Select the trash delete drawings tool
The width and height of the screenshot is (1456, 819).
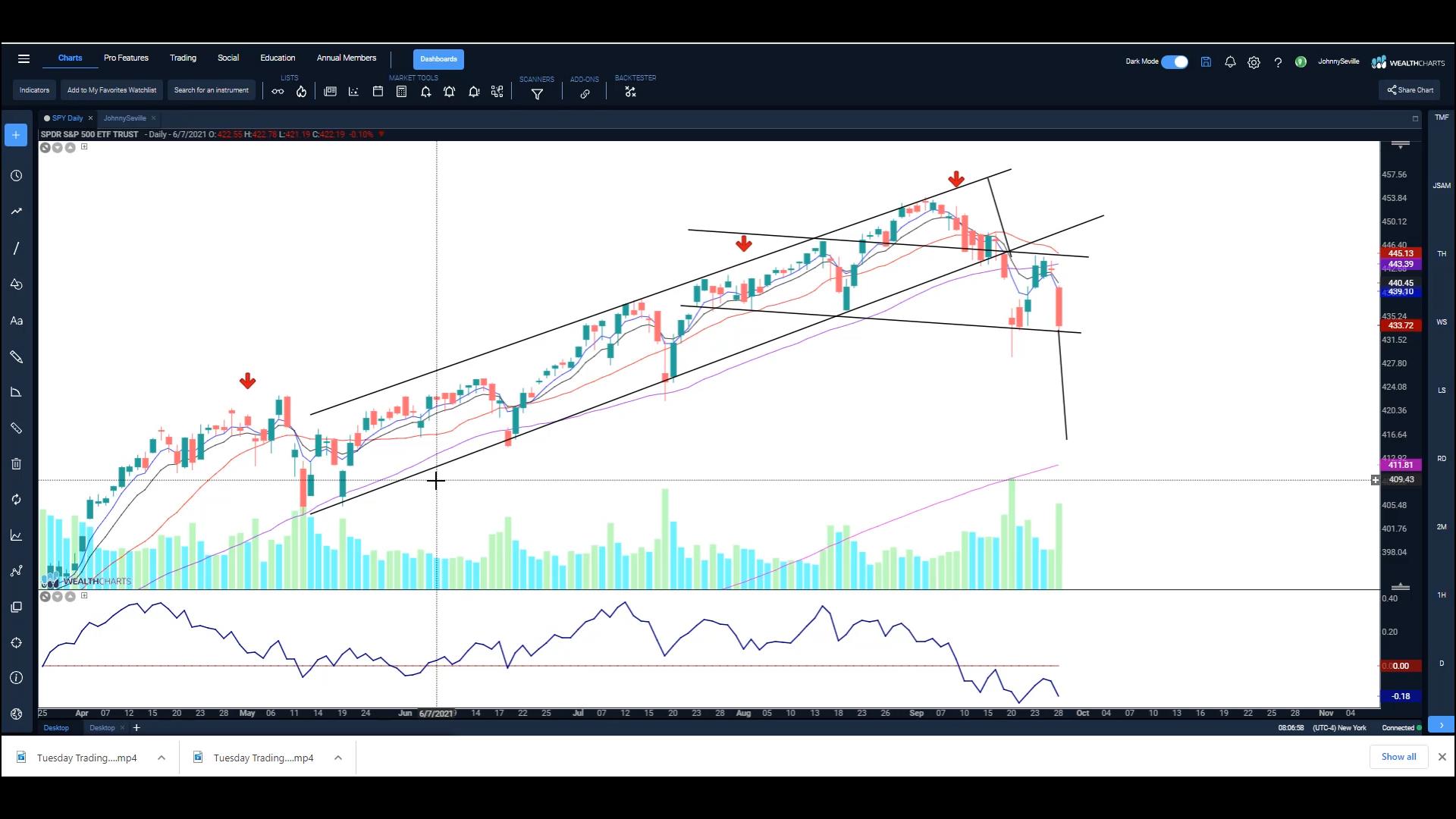pos(16,464)
